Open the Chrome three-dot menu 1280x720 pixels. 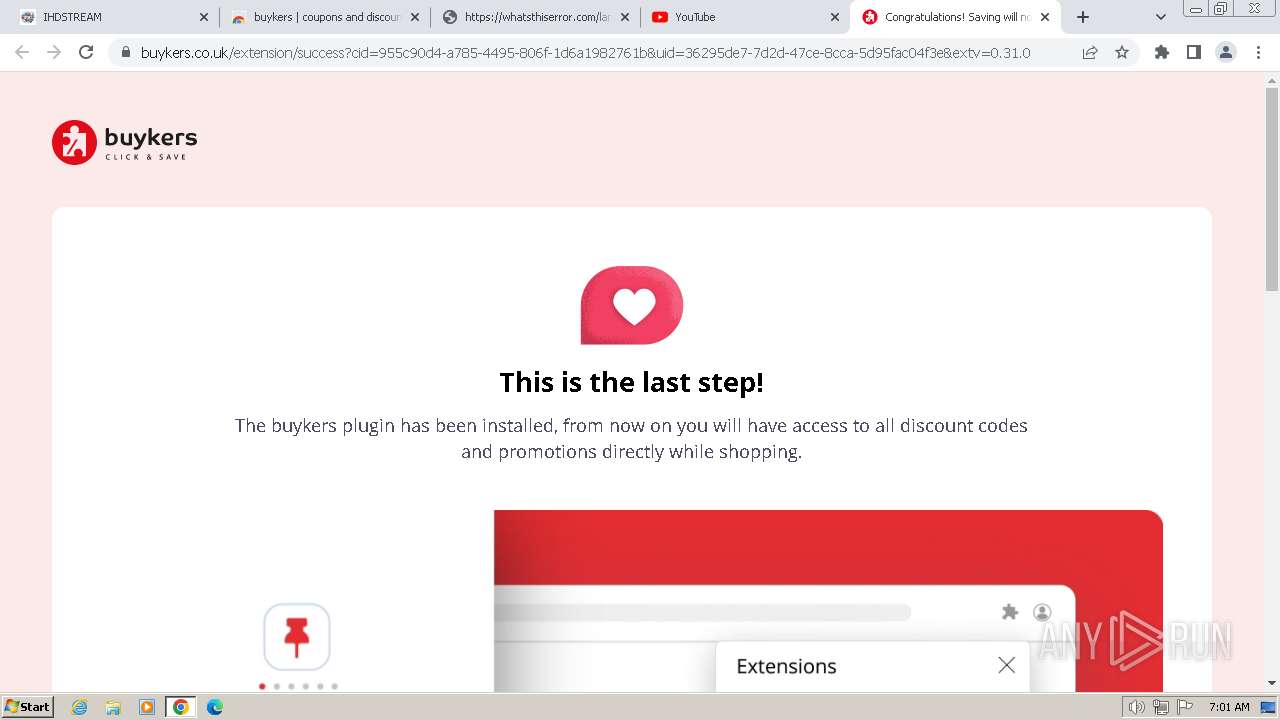point(1258,52)
